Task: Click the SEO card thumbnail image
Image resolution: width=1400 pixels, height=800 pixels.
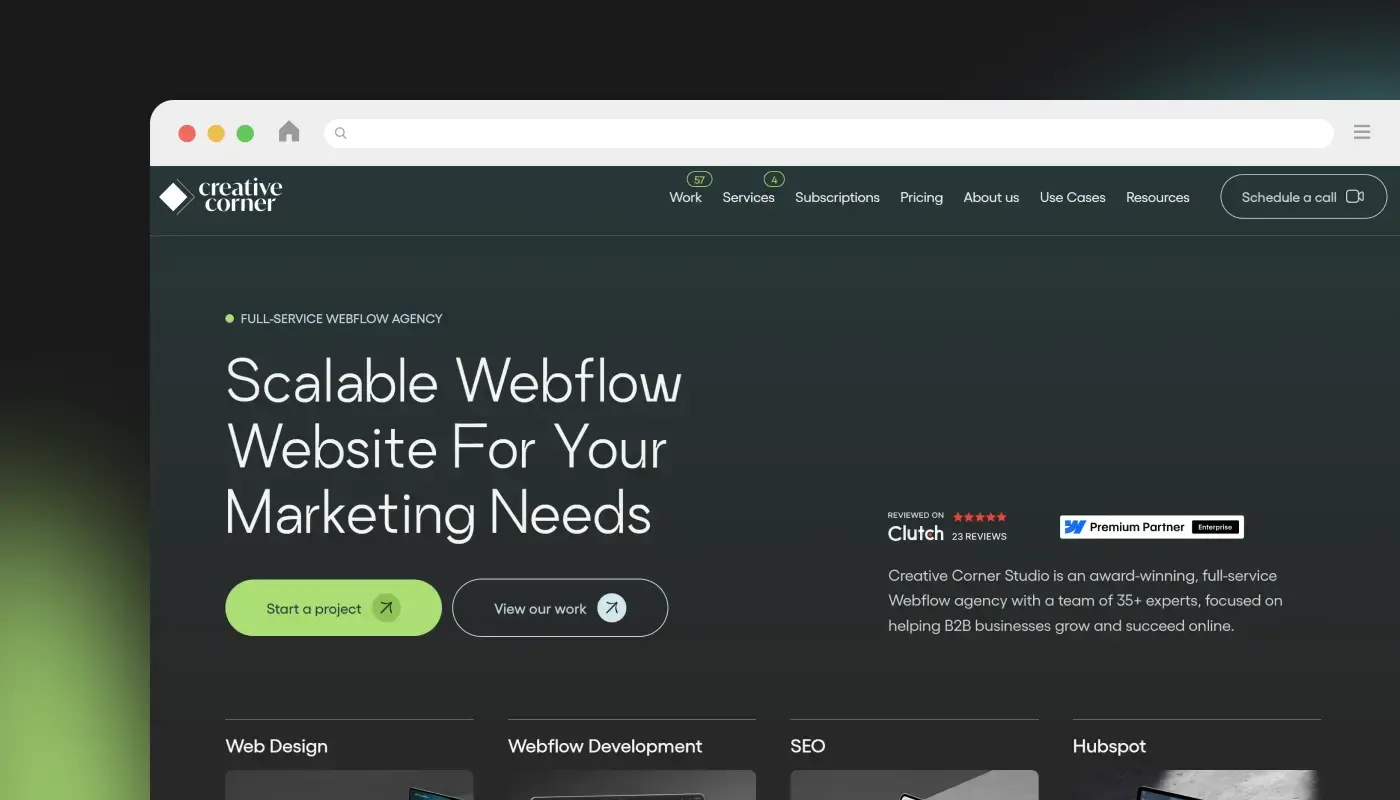Action: point(914,785)
